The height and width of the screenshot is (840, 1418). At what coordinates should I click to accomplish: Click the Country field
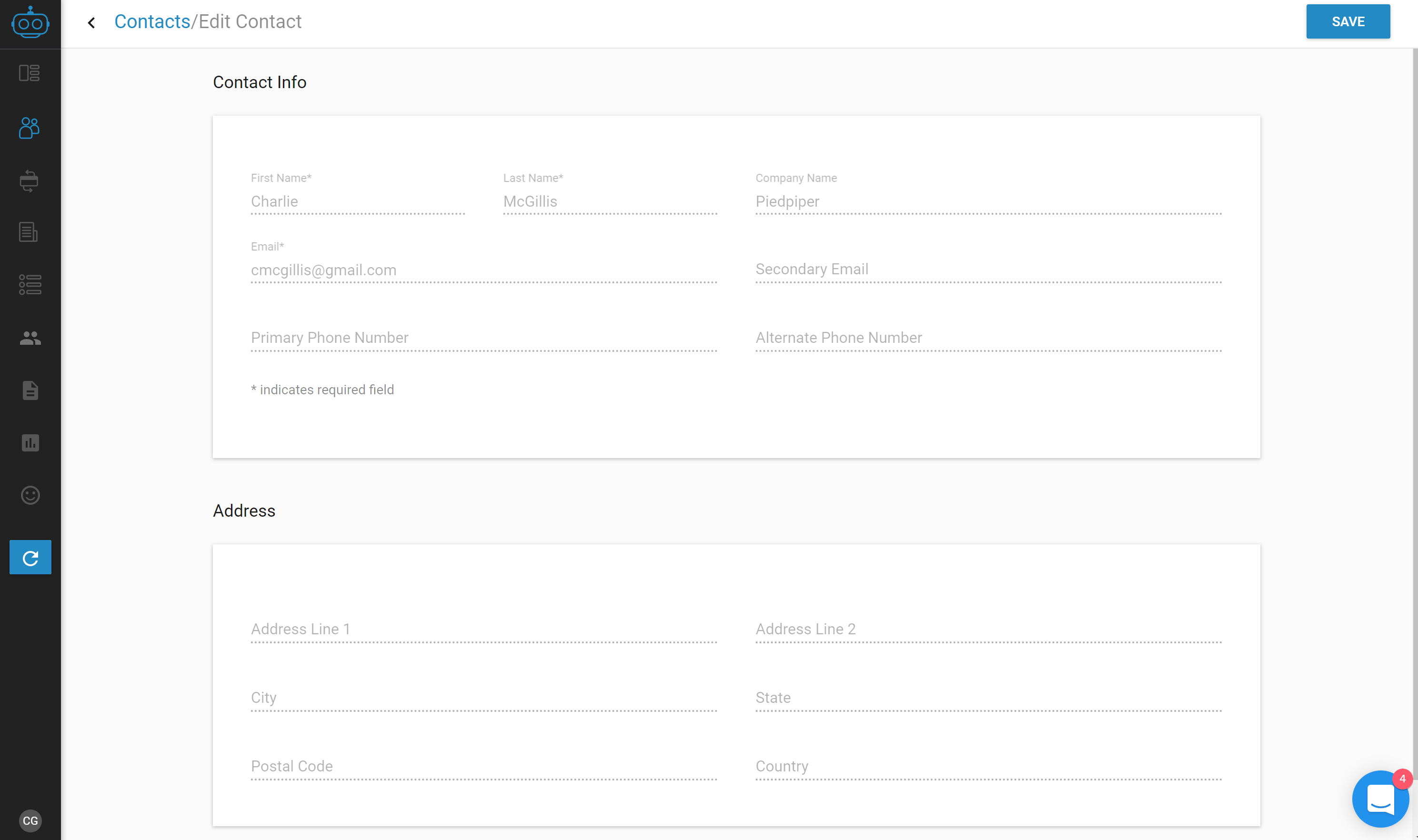[x=988, y=766]
